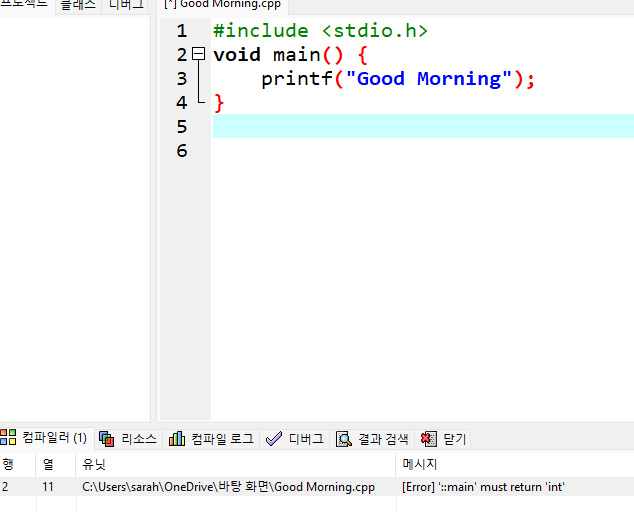Open the 디버그 tab in the sidebar
634x512 pixels.
pyautogui.click(x=126, y=5)
